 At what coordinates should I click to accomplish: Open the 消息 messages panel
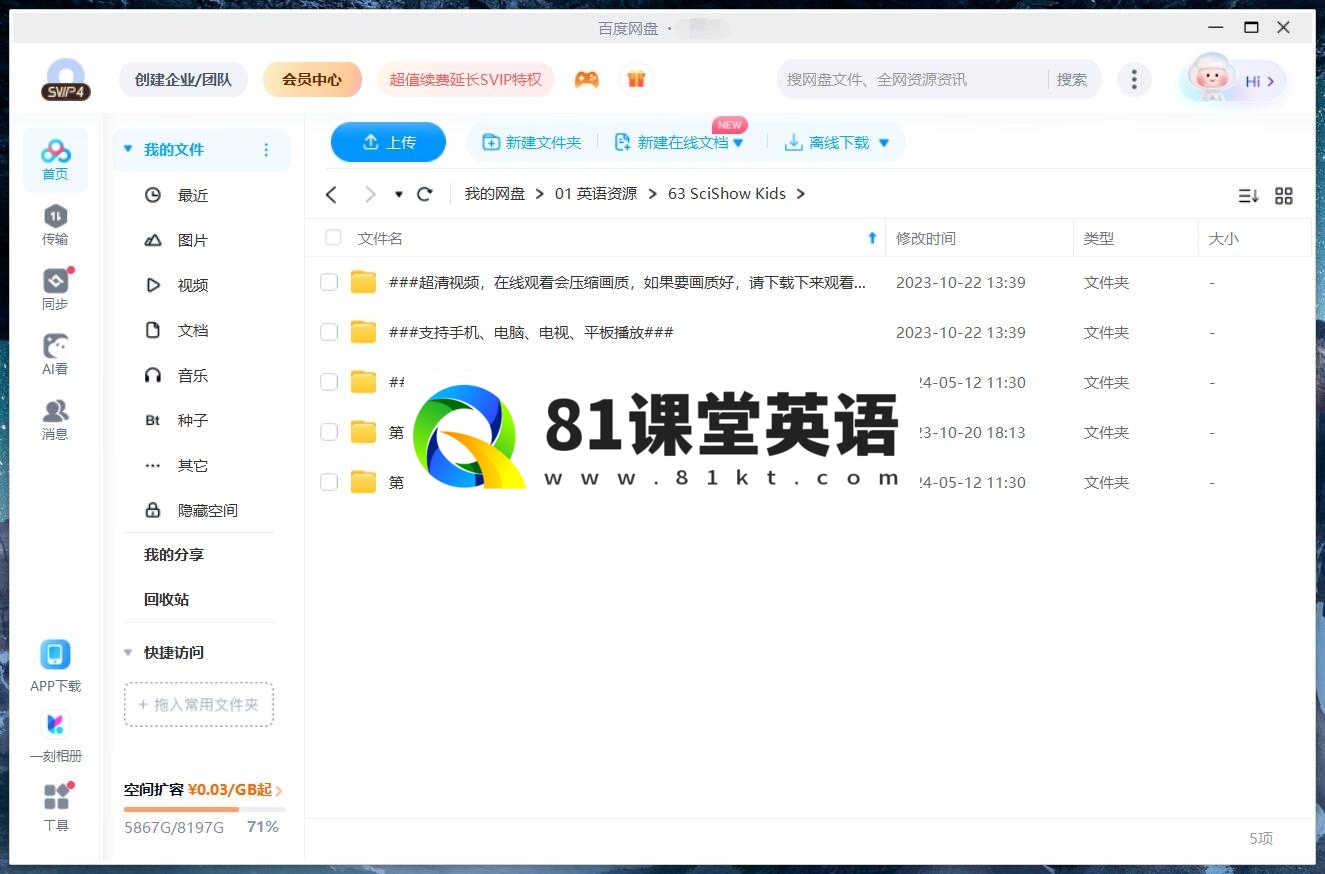(x=55, y=420)
